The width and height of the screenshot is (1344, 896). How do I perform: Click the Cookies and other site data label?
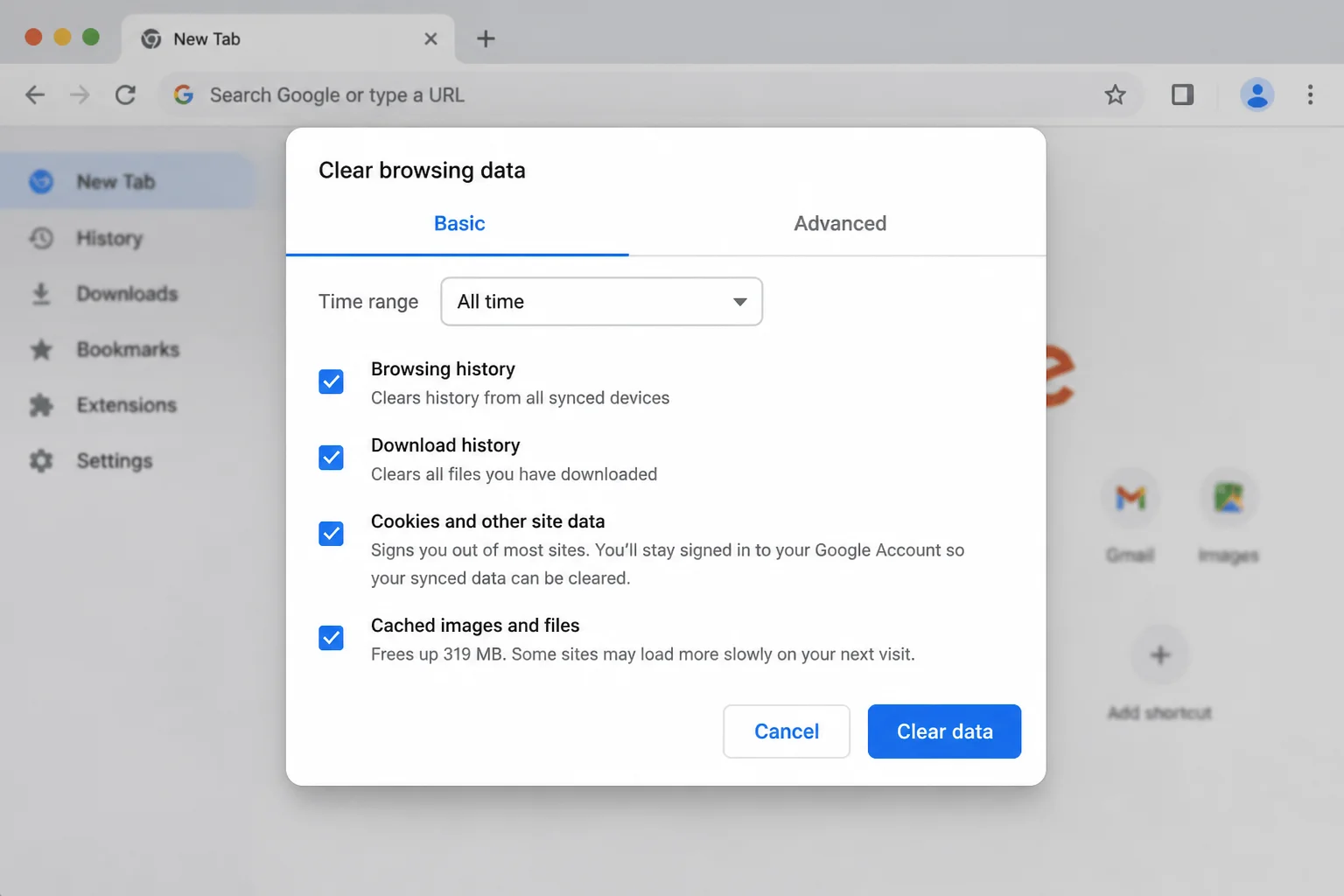click(487, 521)
